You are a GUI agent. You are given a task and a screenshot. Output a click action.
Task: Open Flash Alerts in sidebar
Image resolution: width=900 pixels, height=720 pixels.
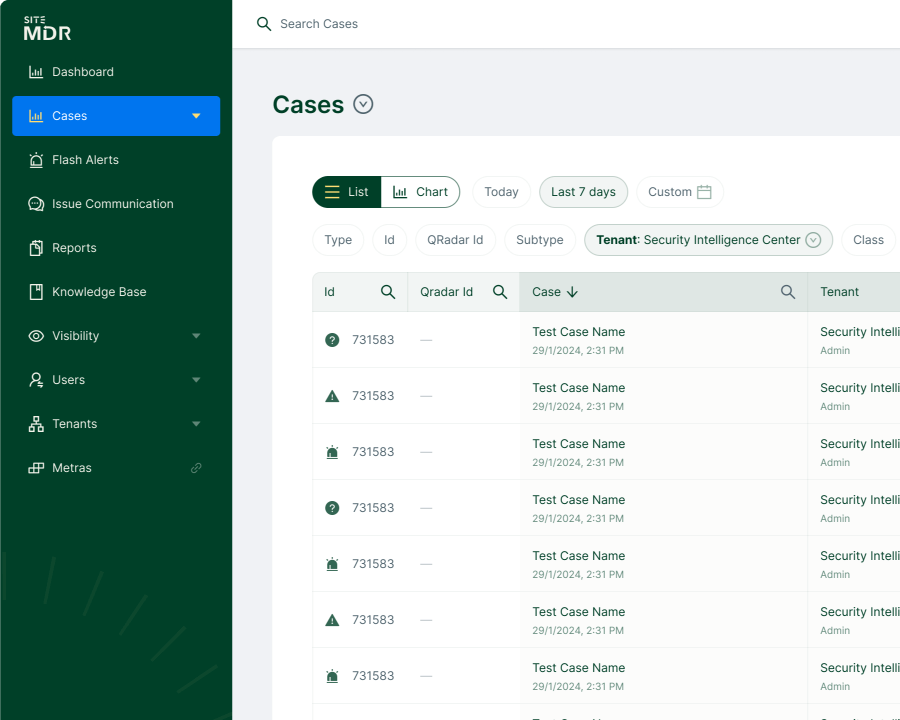85,160
